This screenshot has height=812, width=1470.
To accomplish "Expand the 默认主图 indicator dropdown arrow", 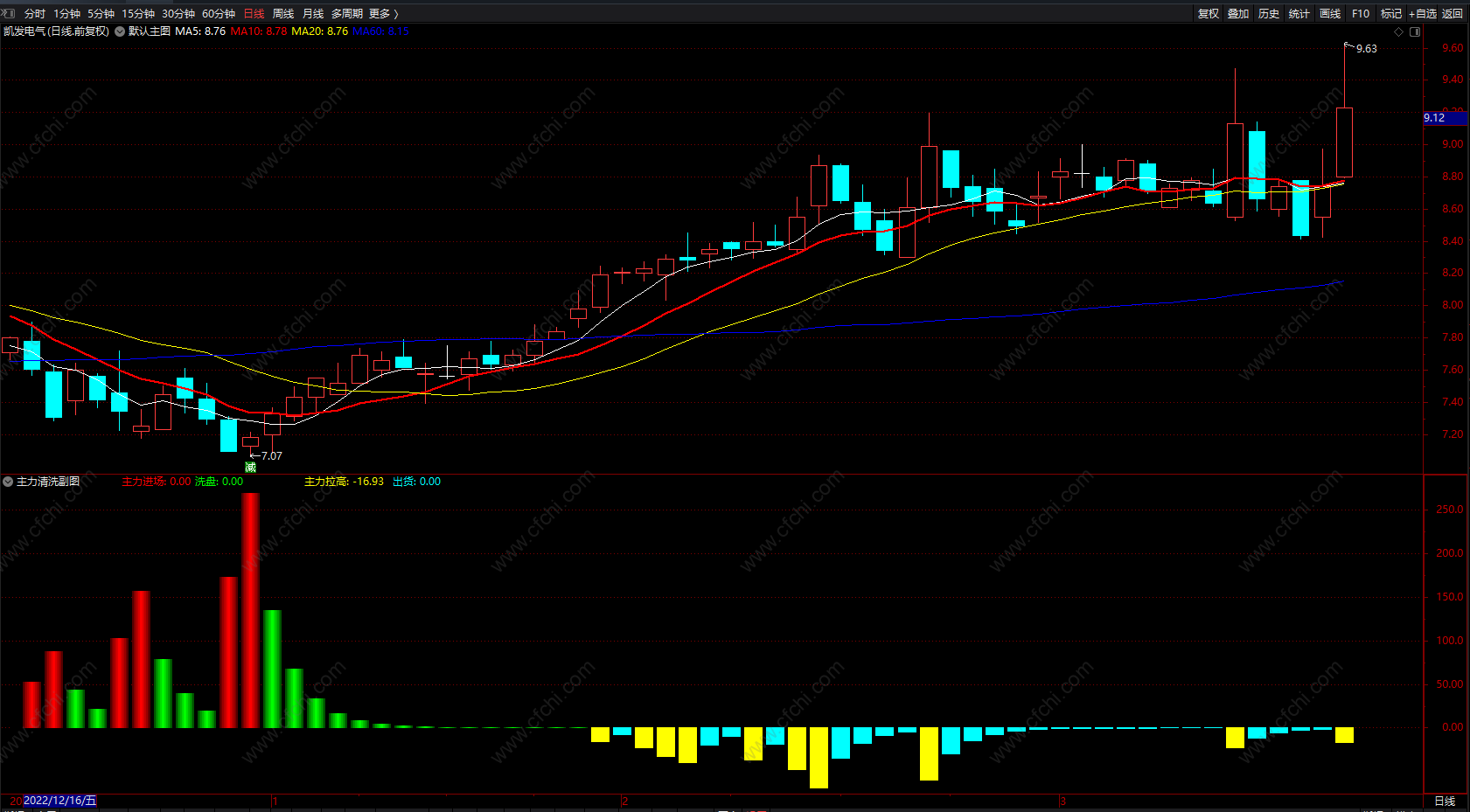I will pyautogui.click(x=120, y=31).
